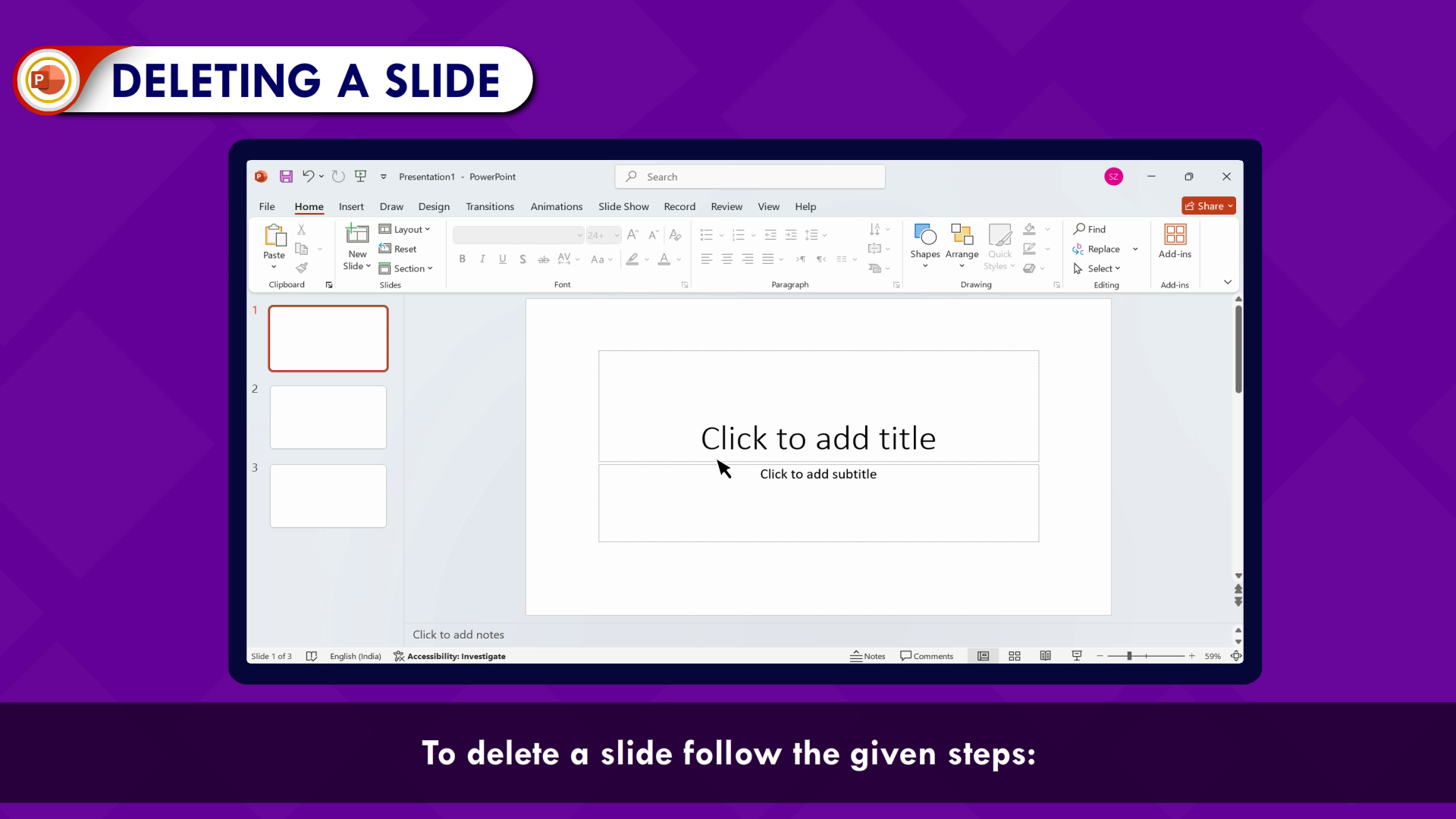1456x819 pixels.
Task: Toggle Bold formatting
Action: point(462,259)
